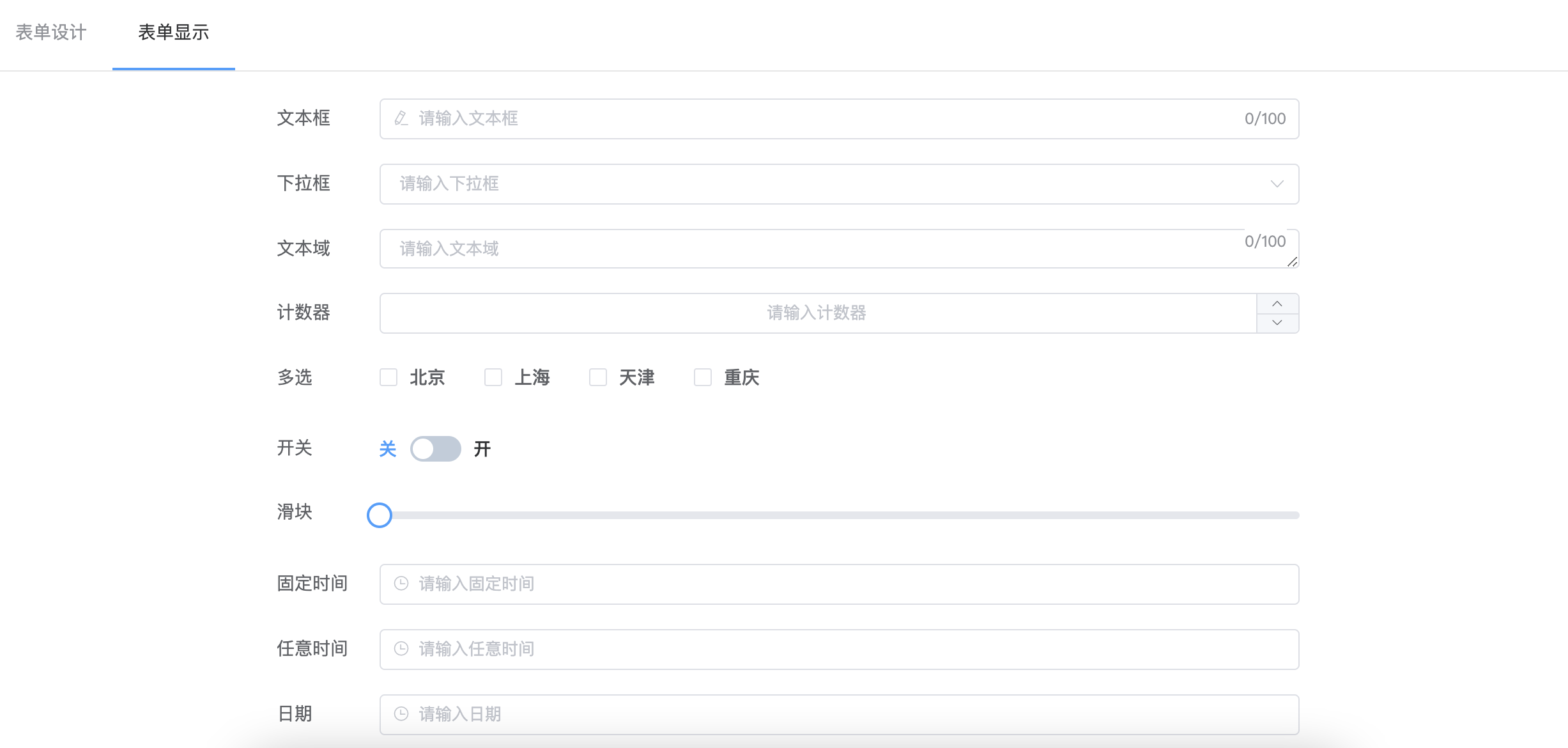The width and height of the screenshot is (1568, 748).
Task: Expand the 下拉框 dropdown arrow
Action: (1277, 184)
